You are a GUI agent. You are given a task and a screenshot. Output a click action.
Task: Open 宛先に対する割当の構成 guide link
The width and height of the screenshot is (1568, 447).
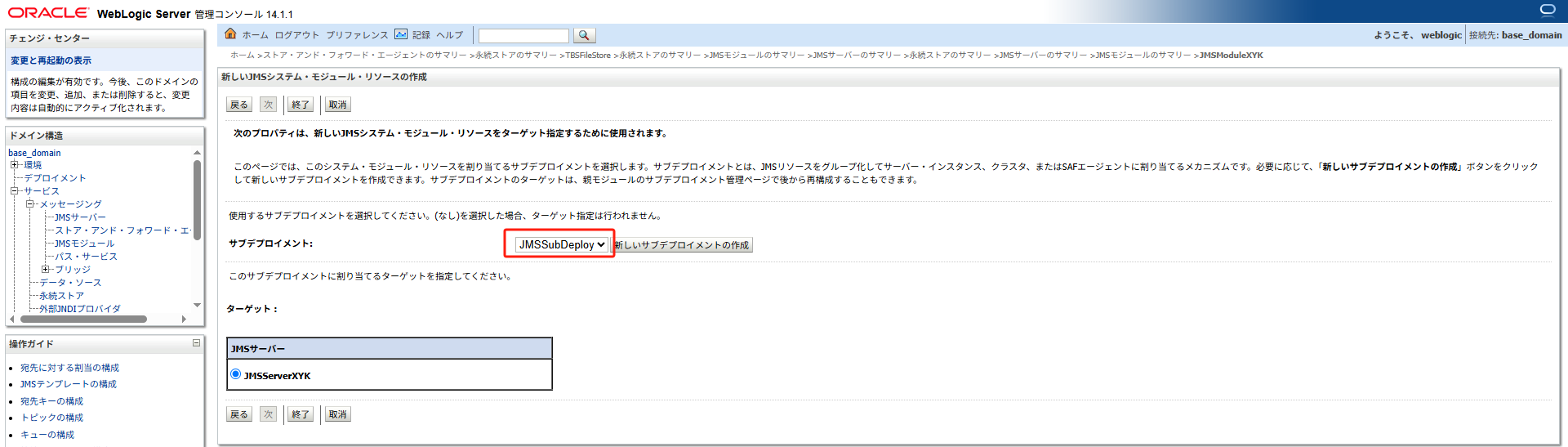click(x=69, y=368)
